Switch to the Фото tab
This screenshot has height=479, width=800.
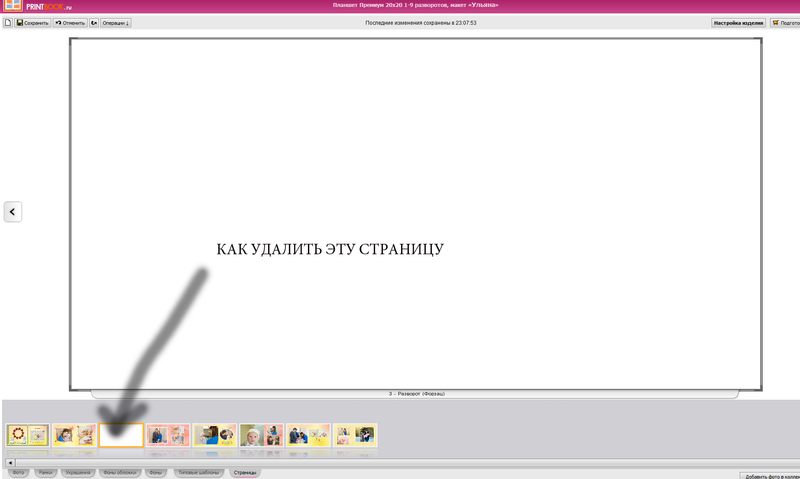(x=18, y=471)
